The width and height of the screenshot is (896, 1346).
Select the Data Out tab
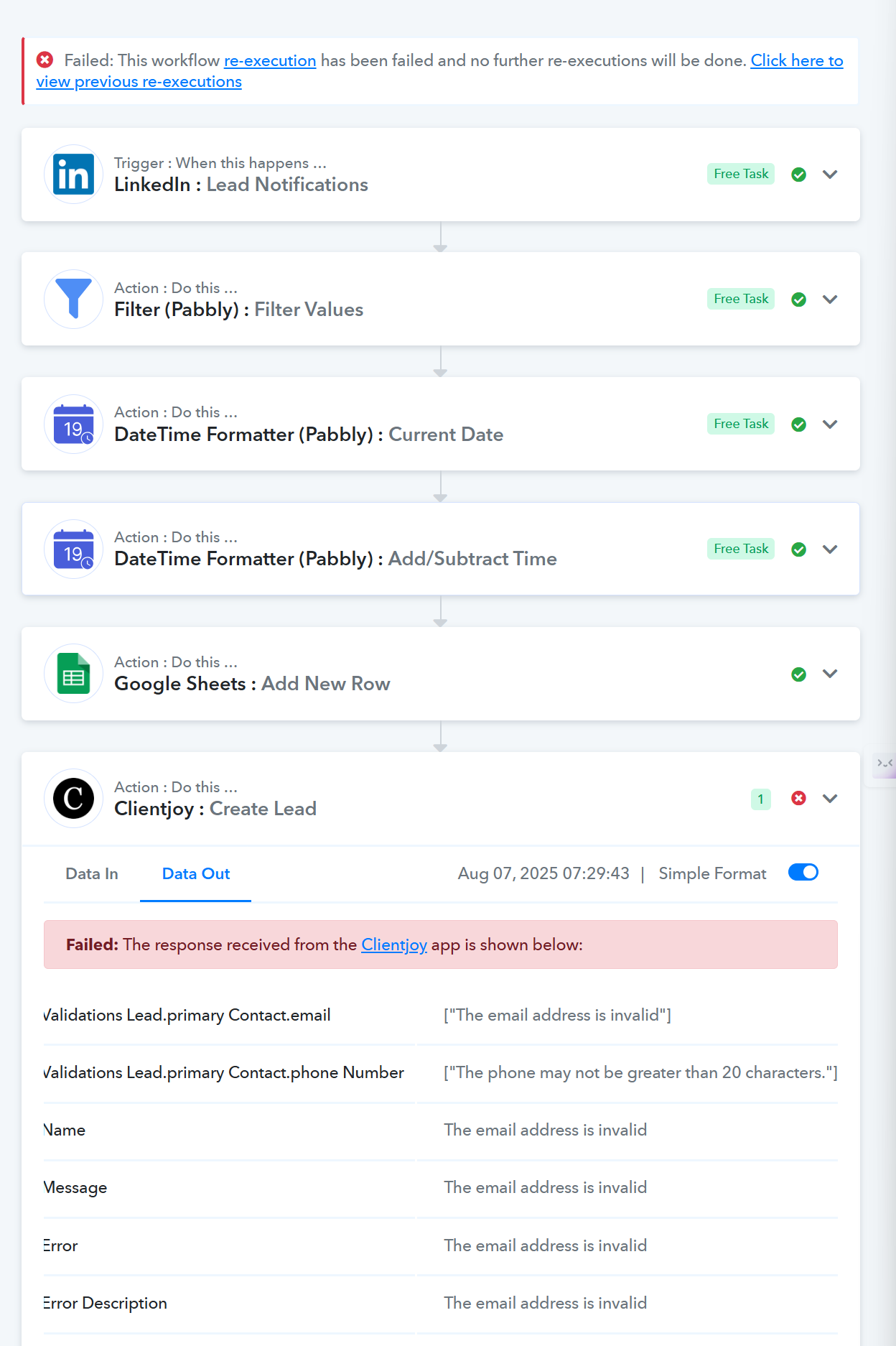[x=196, y=873]
